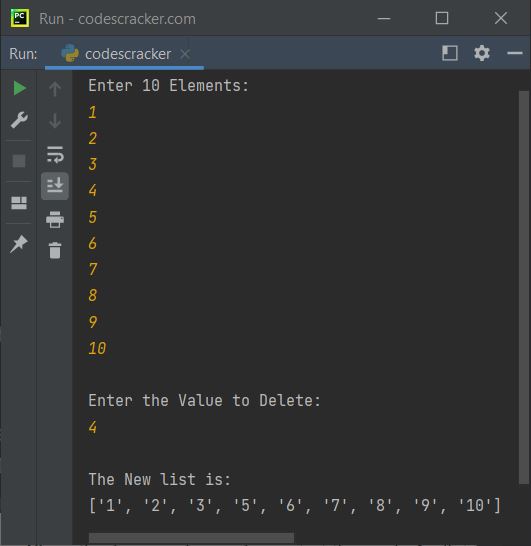This screenshot has height=546, width=531.
Task: Go up the stack trace arrow
Action: (55, 89)
